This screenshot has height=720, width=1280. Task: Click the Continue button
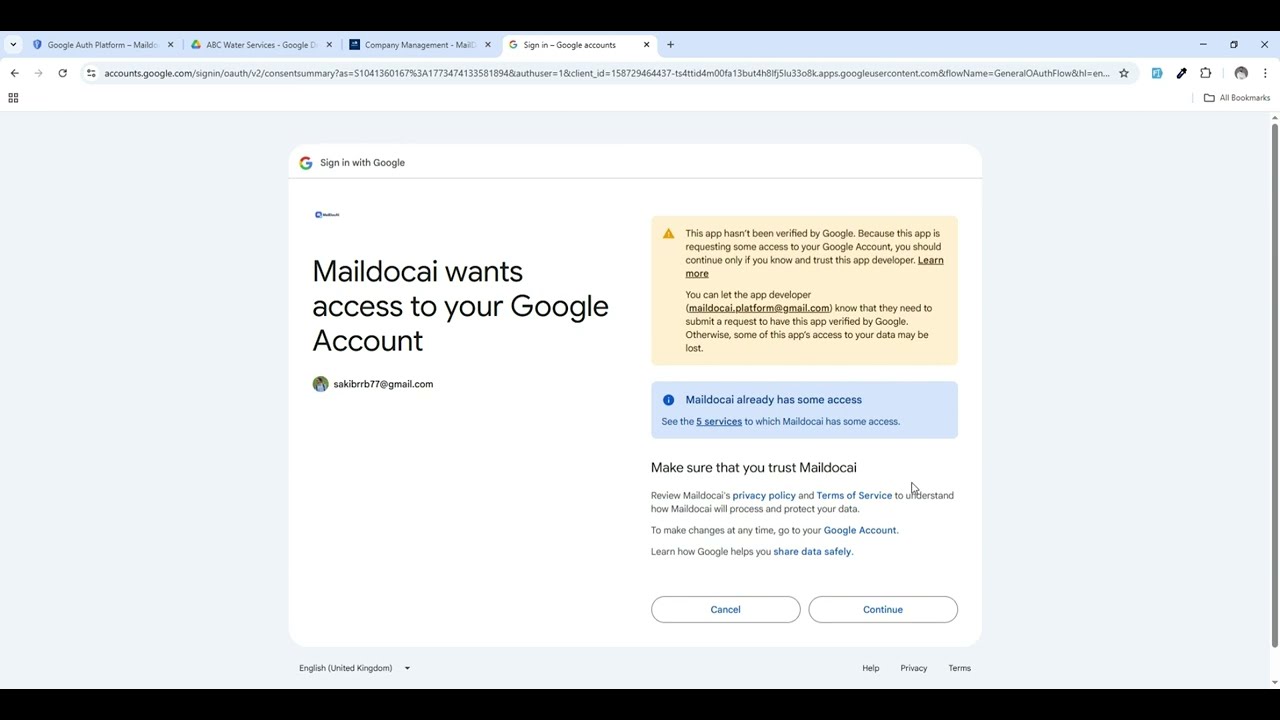click(x=883, y=609)
